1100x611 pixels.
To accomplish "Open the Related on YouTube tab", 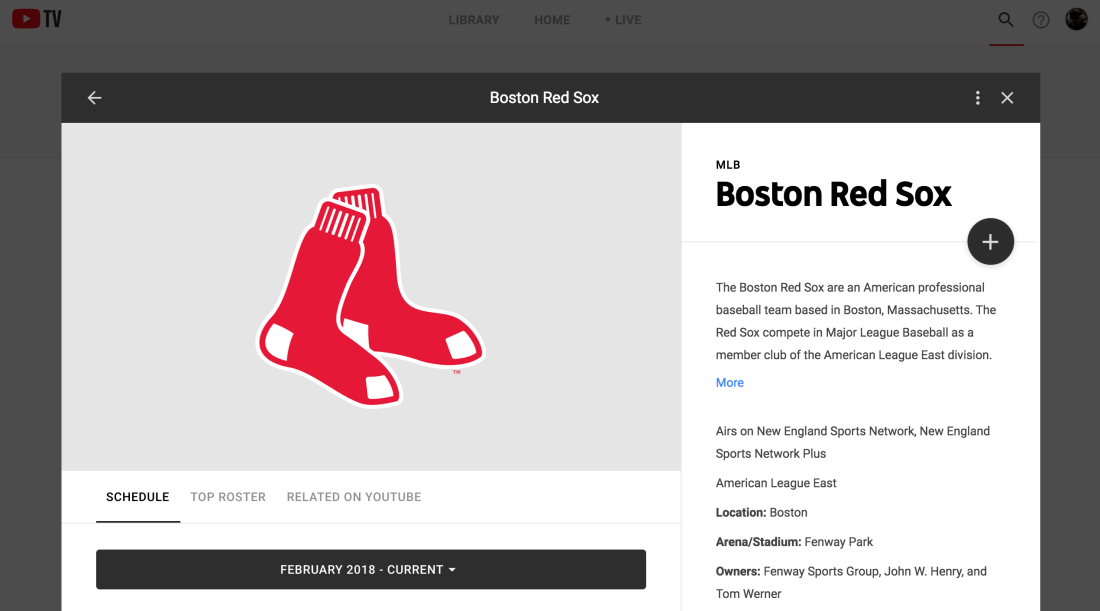I will click(354, 497).
